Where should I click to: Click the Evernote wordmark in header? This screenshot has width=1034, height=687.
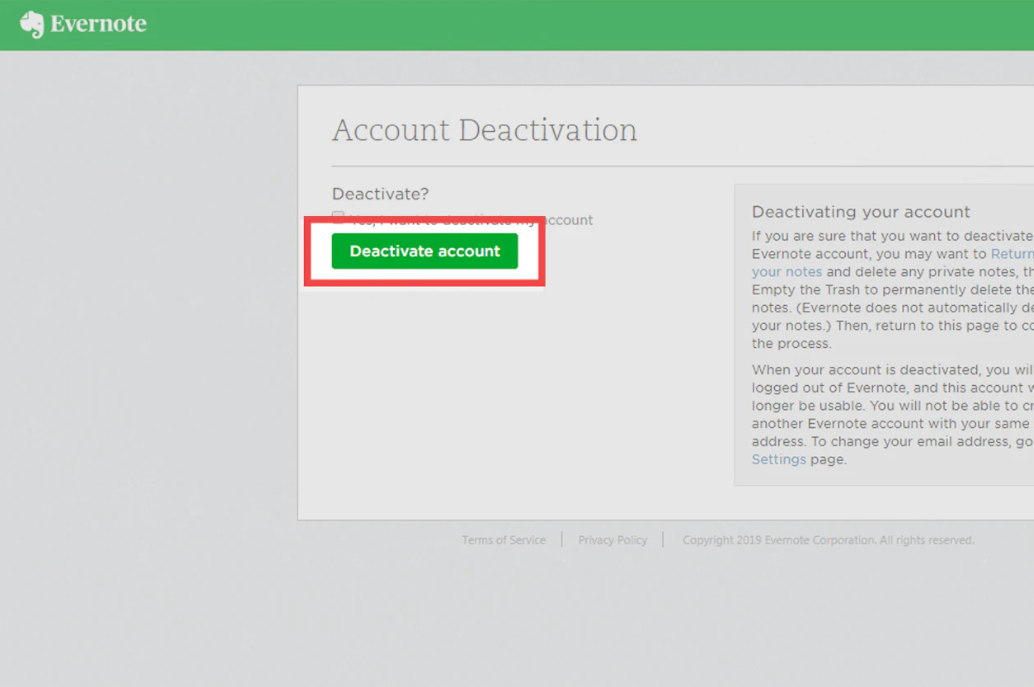tap(98, 24)
